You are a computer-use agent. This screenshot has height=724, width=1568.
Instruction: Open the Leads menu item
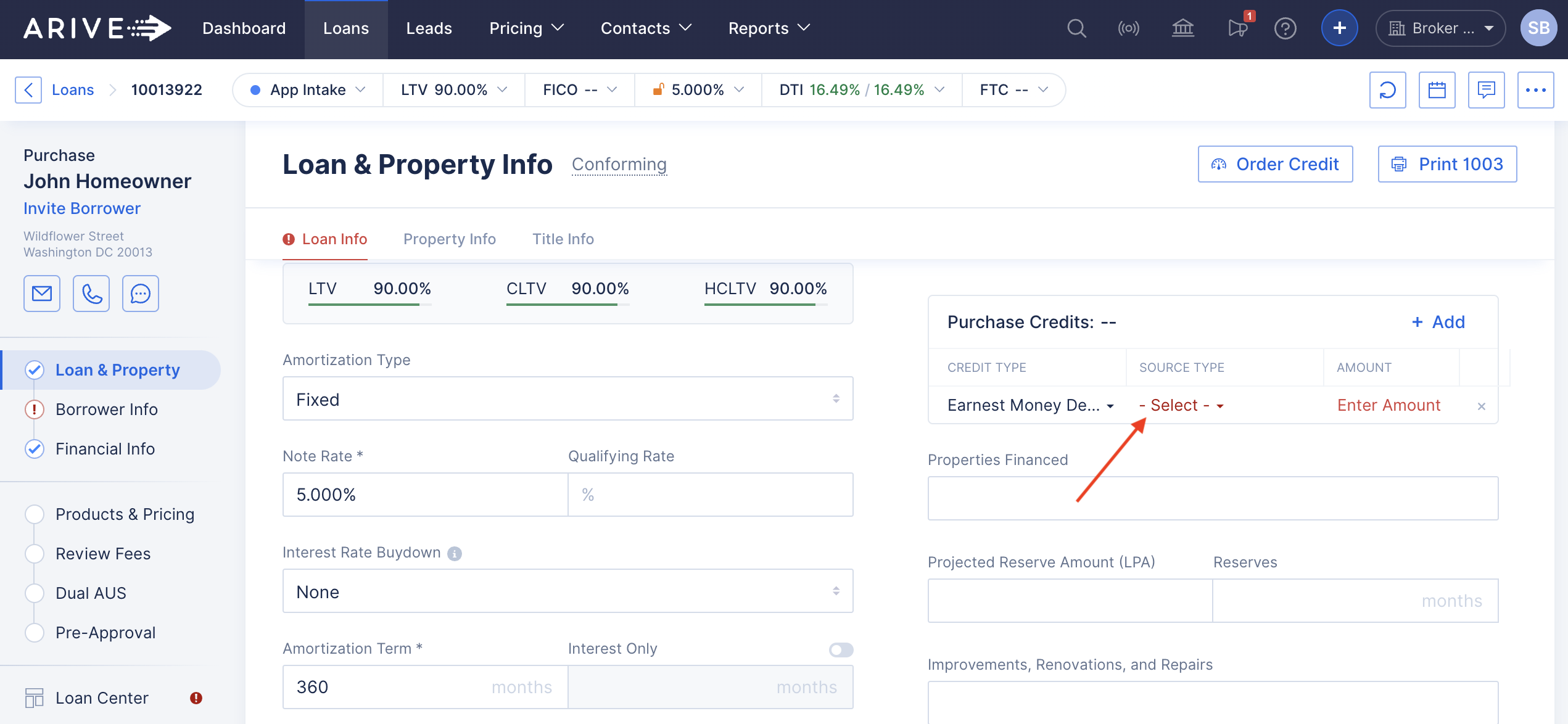pyautogui.click(x=429, y=28)
